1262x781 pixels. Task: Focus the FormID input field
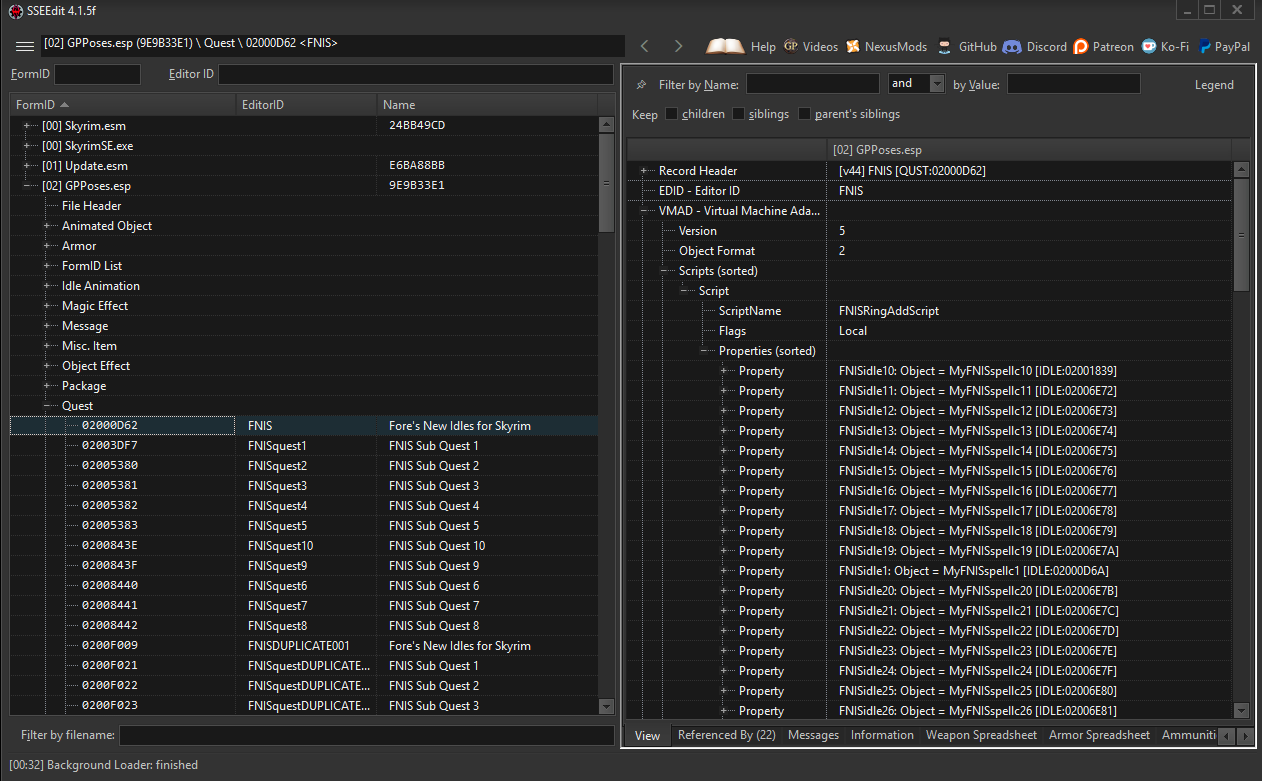tap(97, 74)
